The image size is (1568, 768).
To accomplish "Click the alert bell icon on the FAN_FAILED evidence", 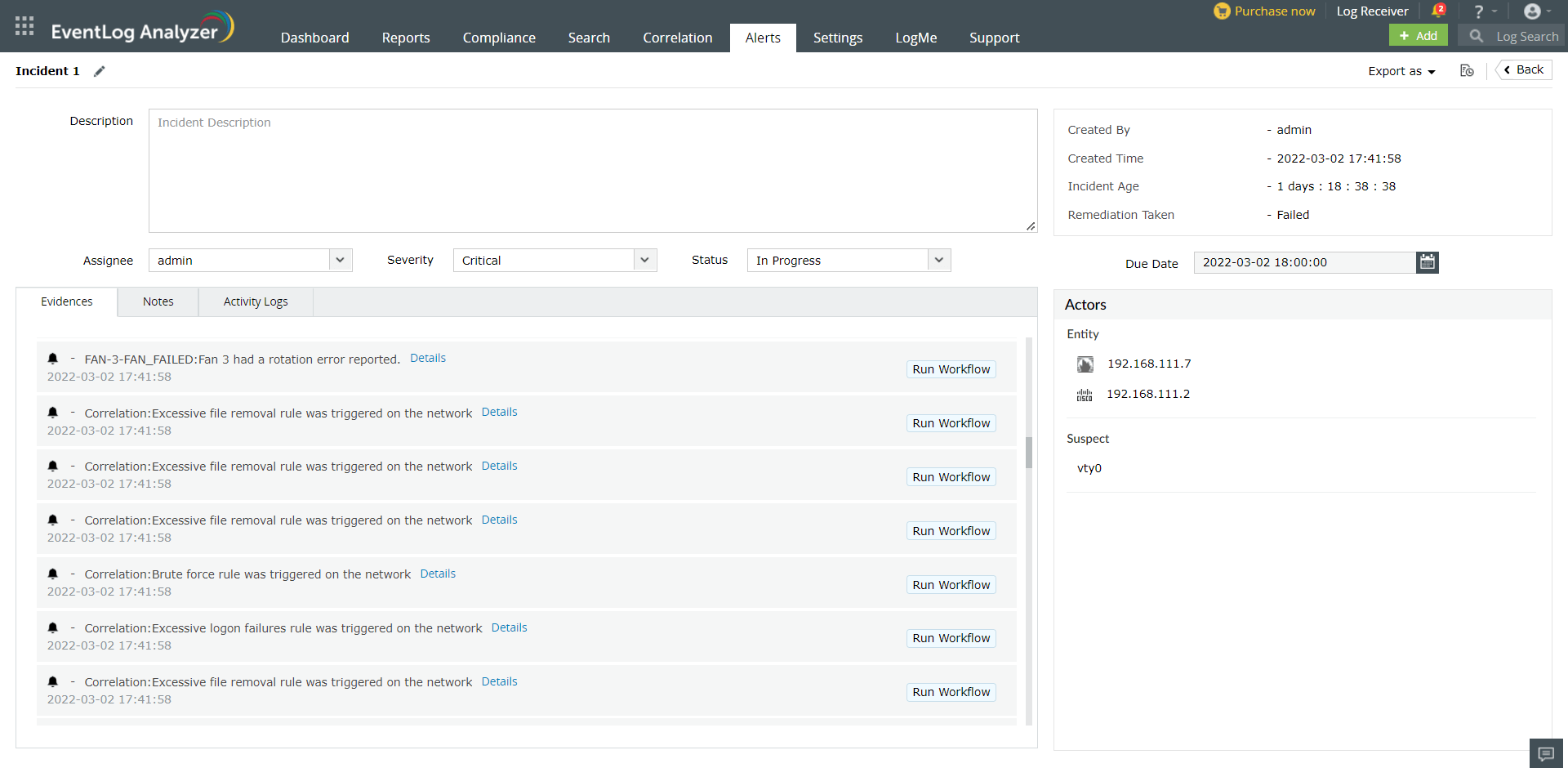I will 53,358.
